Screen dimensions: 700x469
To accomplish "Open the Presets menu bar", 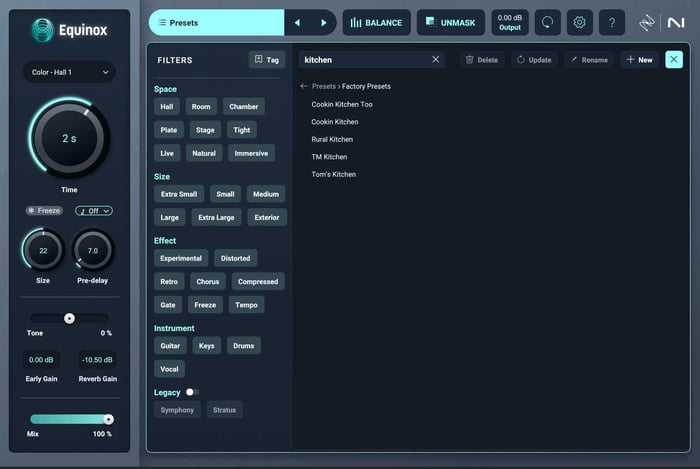I will coord(217,23).
